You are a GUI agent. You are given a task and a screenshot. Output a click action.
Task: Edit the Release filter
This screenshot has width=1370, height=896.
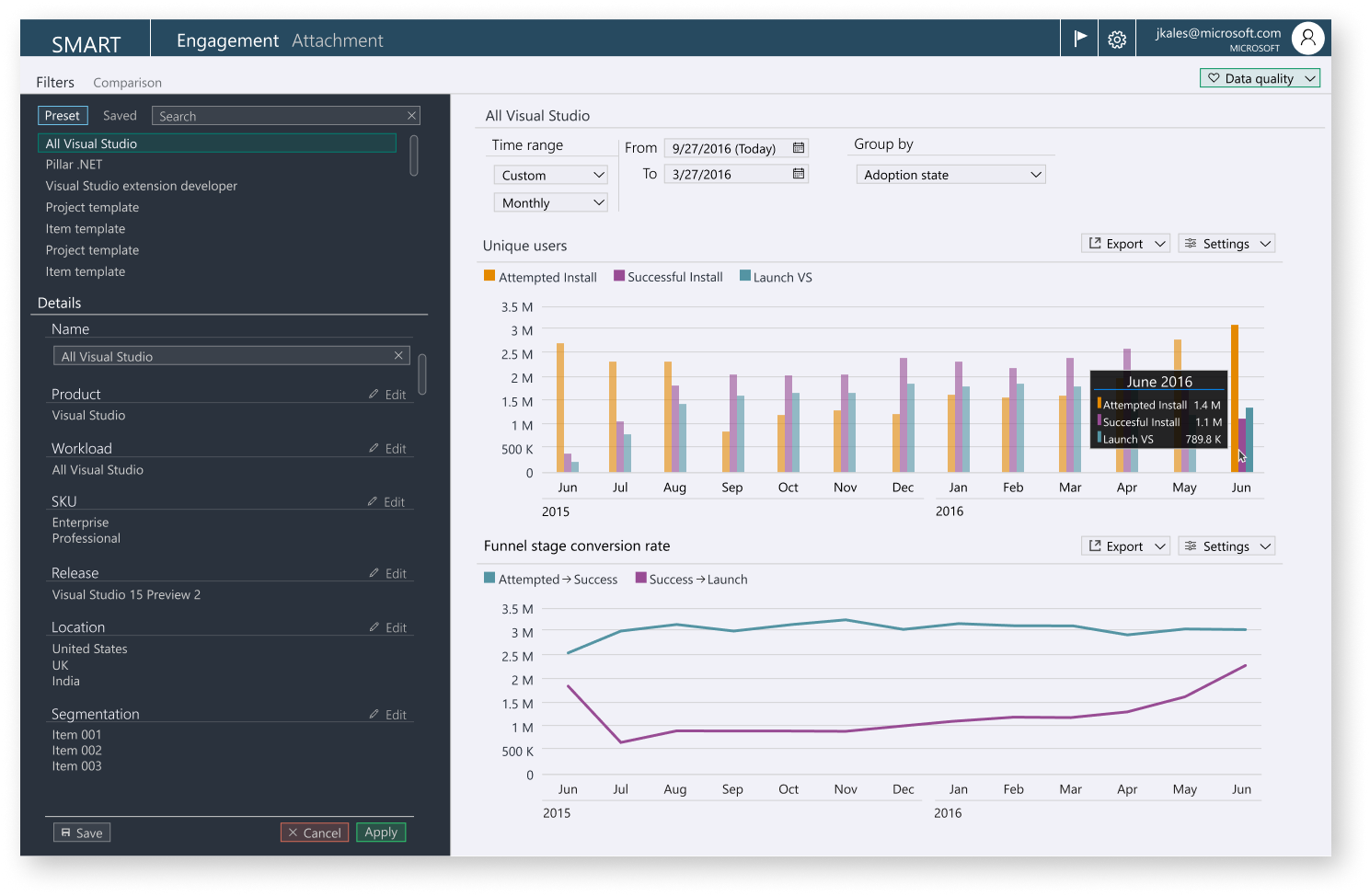click(388, 573)
